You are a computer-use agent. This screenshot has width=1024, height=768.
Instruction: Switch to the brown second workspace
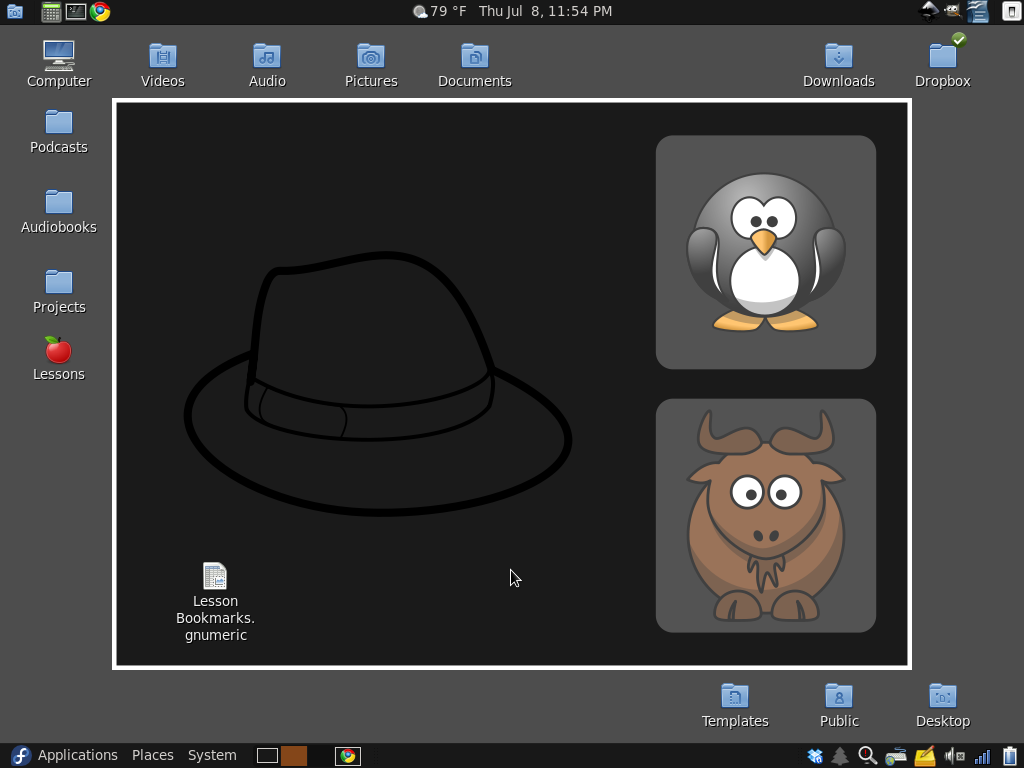[x=294, y=756]
